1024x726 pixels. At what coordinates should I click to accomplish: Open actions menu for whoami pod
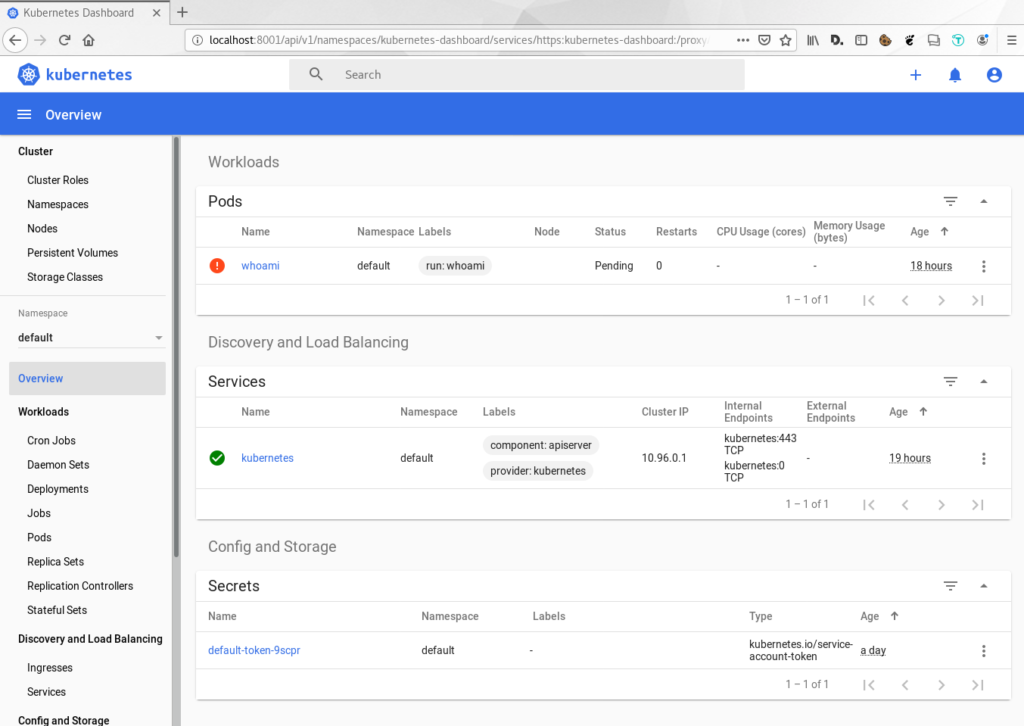[x=984, y=266]
